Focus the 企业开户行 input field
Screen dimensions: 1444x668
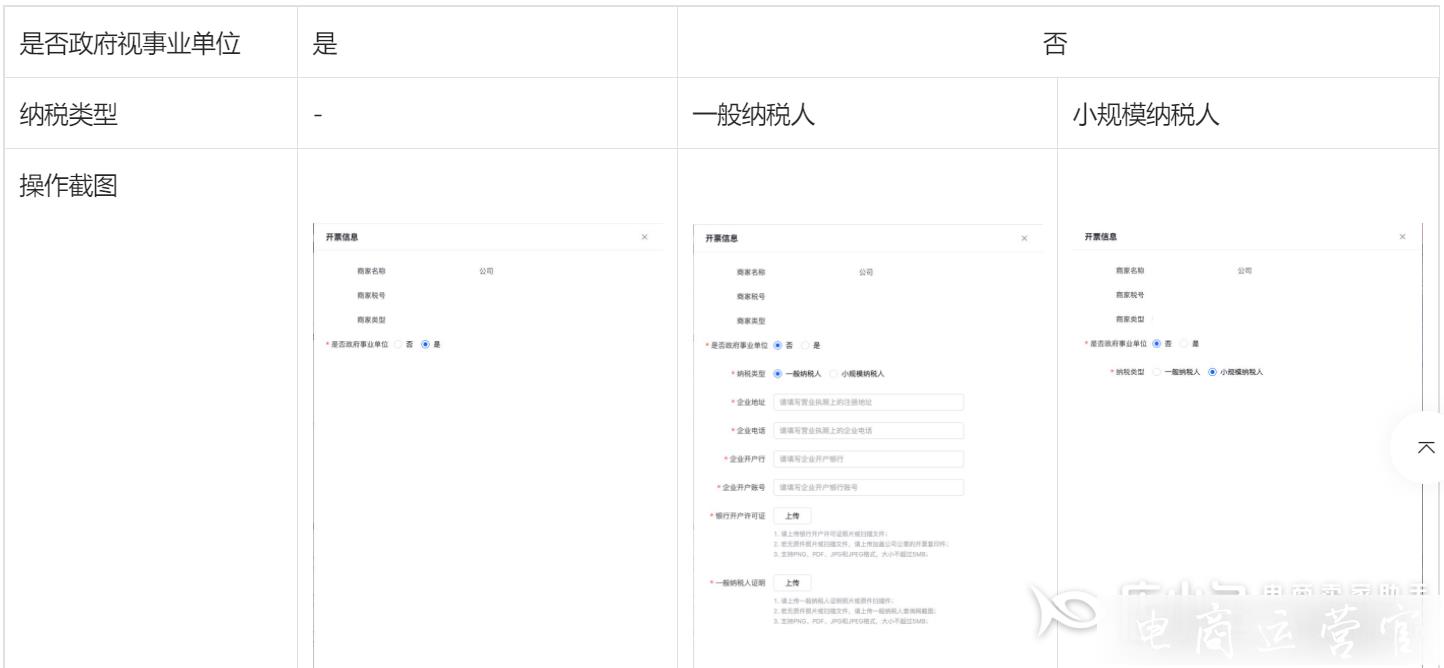coord(868,459)
